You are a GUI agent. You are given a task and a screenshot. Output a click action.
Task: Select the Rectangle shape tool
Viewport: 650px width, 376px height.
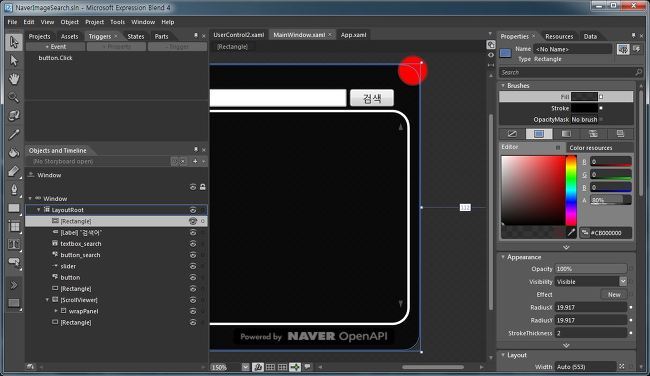point(14,208)
